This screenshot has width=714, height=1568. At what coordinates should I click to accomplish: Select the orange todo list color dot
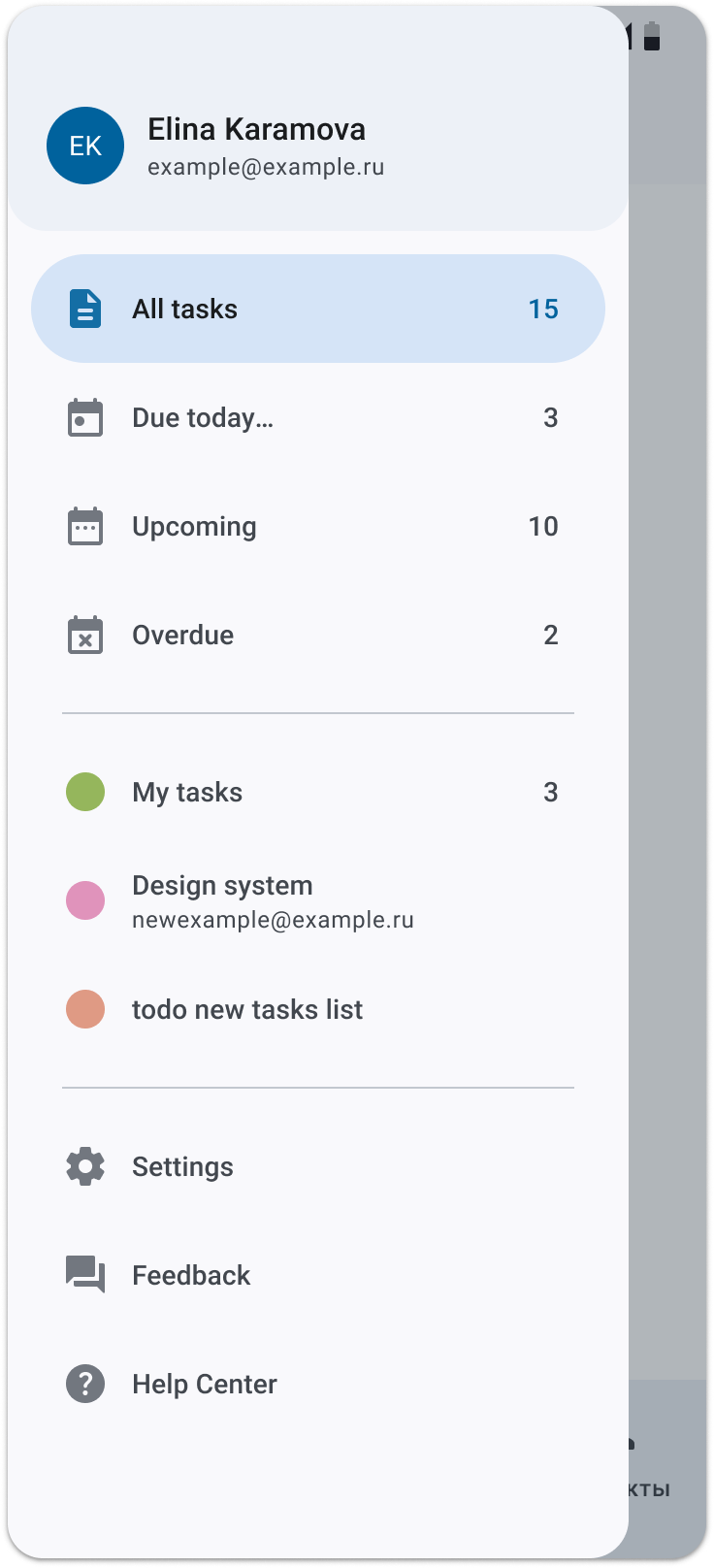pos(85,1009)
